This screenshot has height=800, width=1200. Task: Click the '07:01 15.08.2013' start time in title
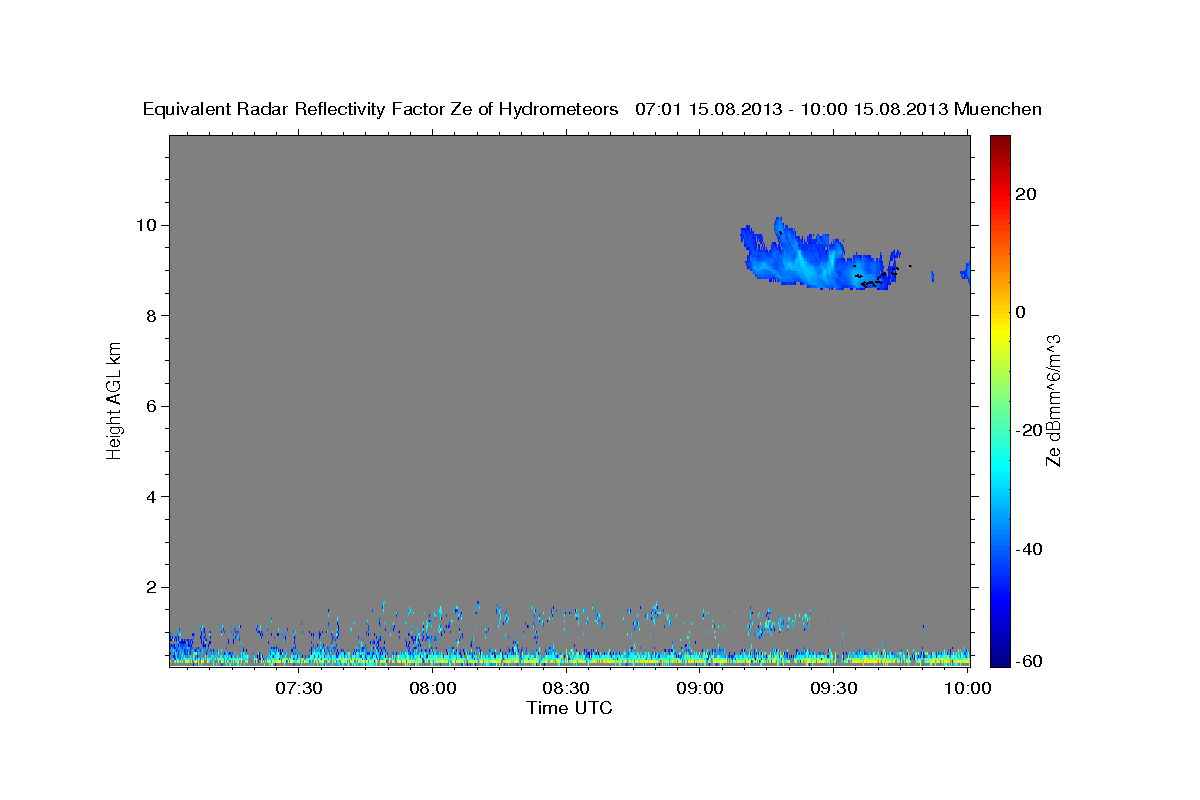[x=708, y=109]
